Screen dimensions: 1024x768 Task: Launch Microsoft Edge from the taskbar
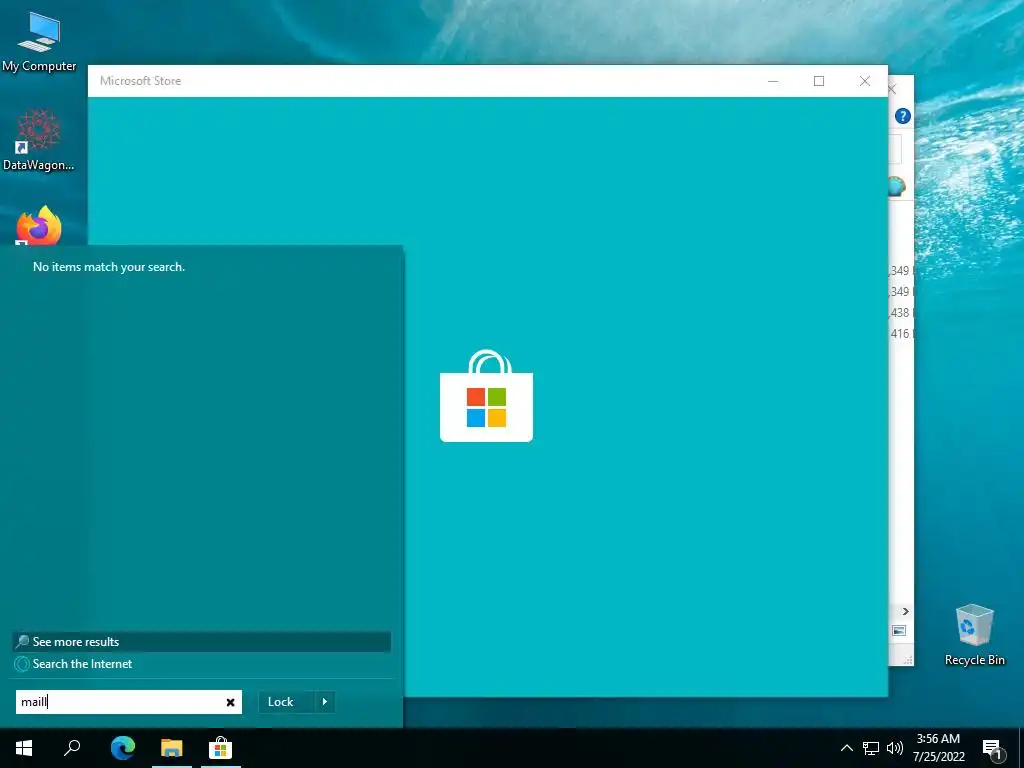coord(122,748)
